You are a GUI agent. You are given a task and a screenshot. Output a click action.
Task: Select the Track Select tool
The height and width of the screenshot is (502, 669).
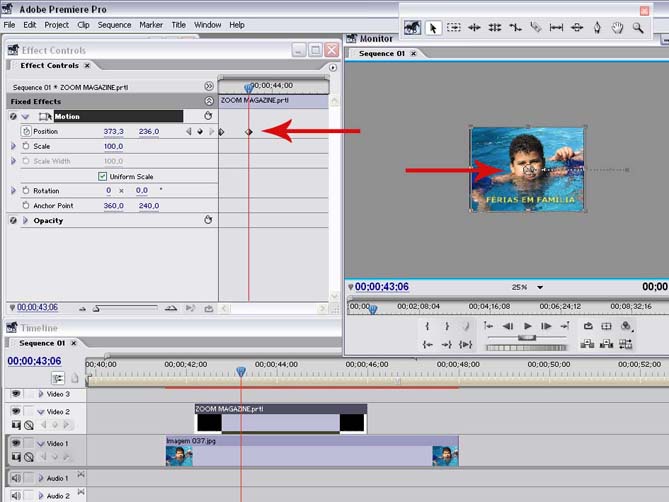454,28
